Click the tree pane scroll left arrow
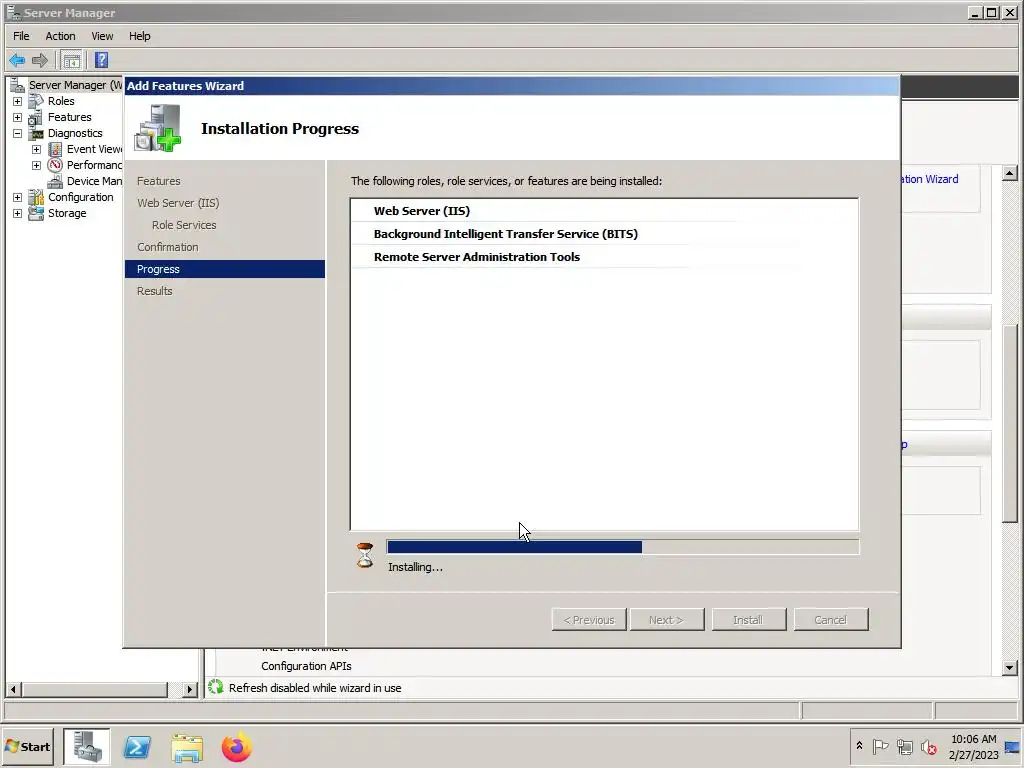The width and height of the screenshot is (1024, 768). coord(13,689)
